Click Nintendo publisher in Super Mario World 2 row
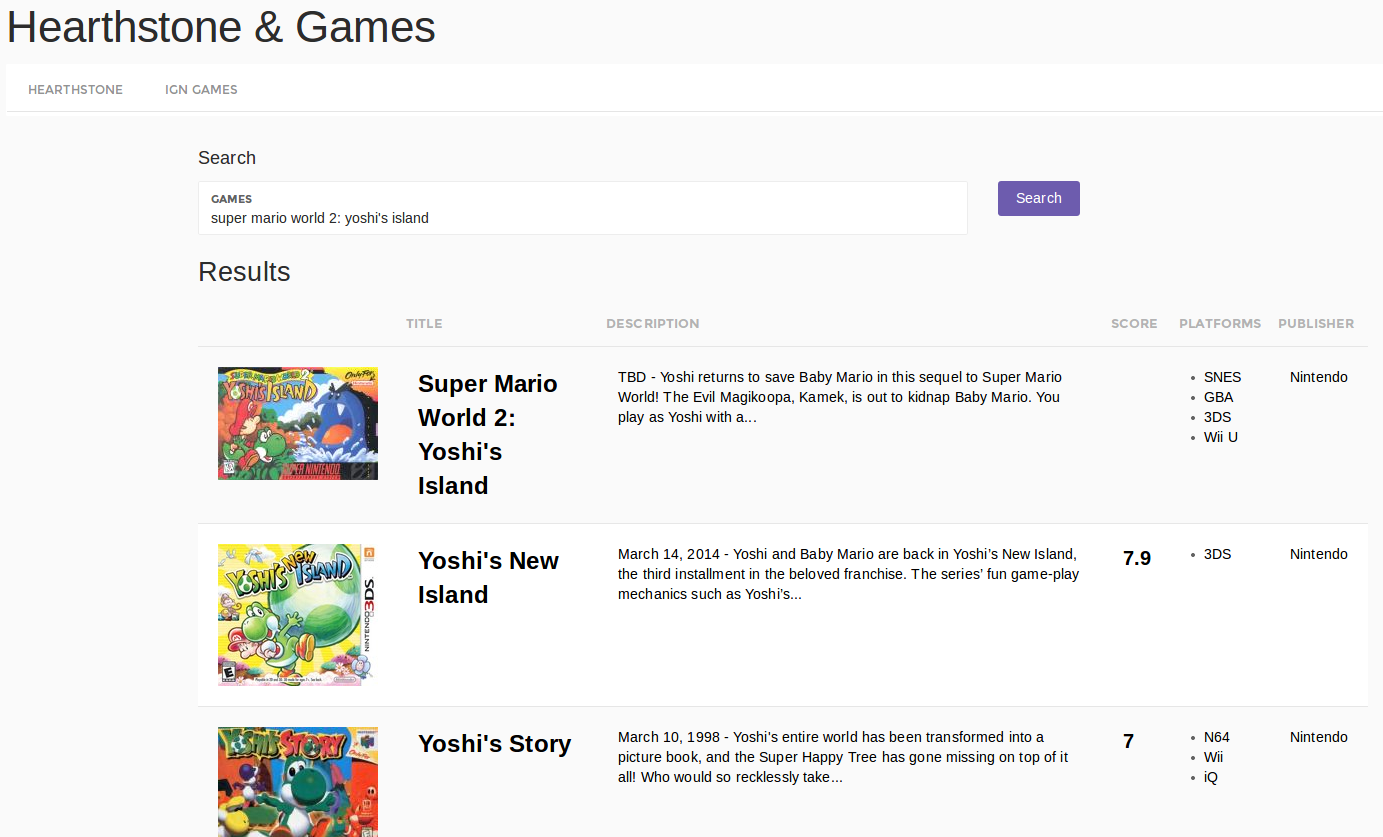1383x837 pixels. pyautogui.click(x=1319, y=377)
